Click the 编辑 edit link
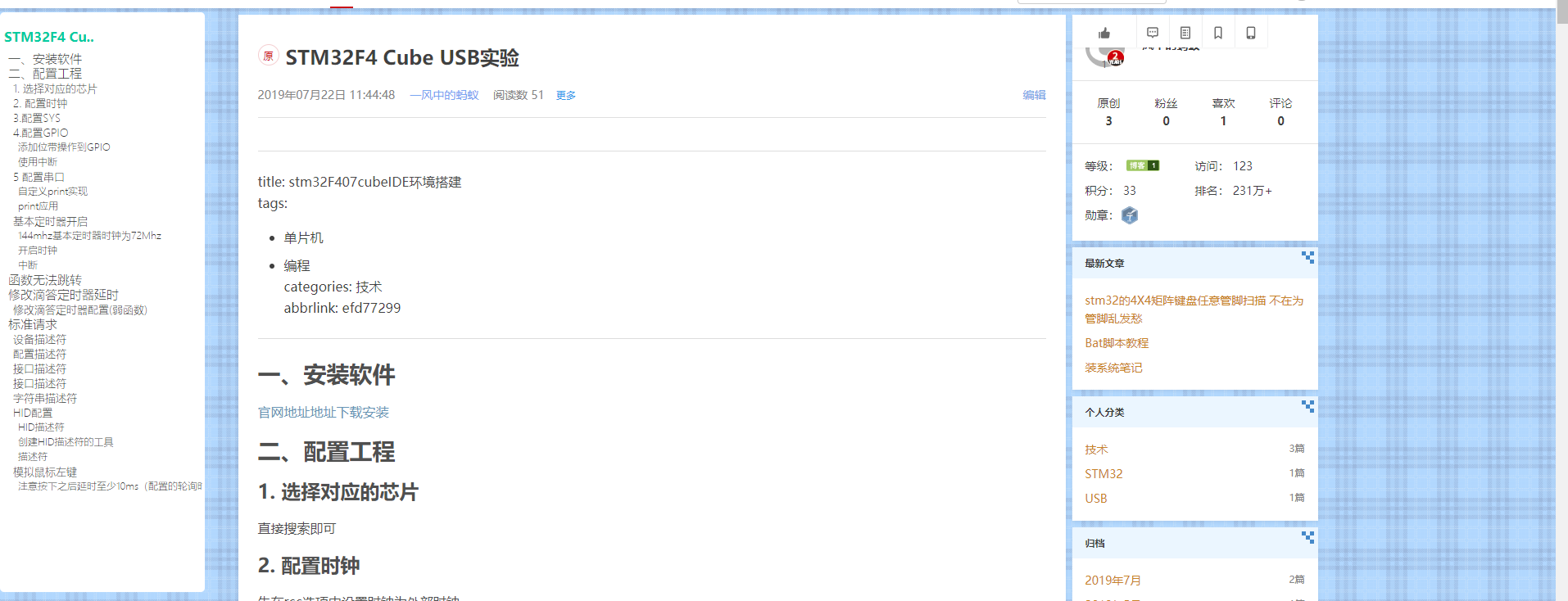1568x601 pixels. click(1034, 95)
